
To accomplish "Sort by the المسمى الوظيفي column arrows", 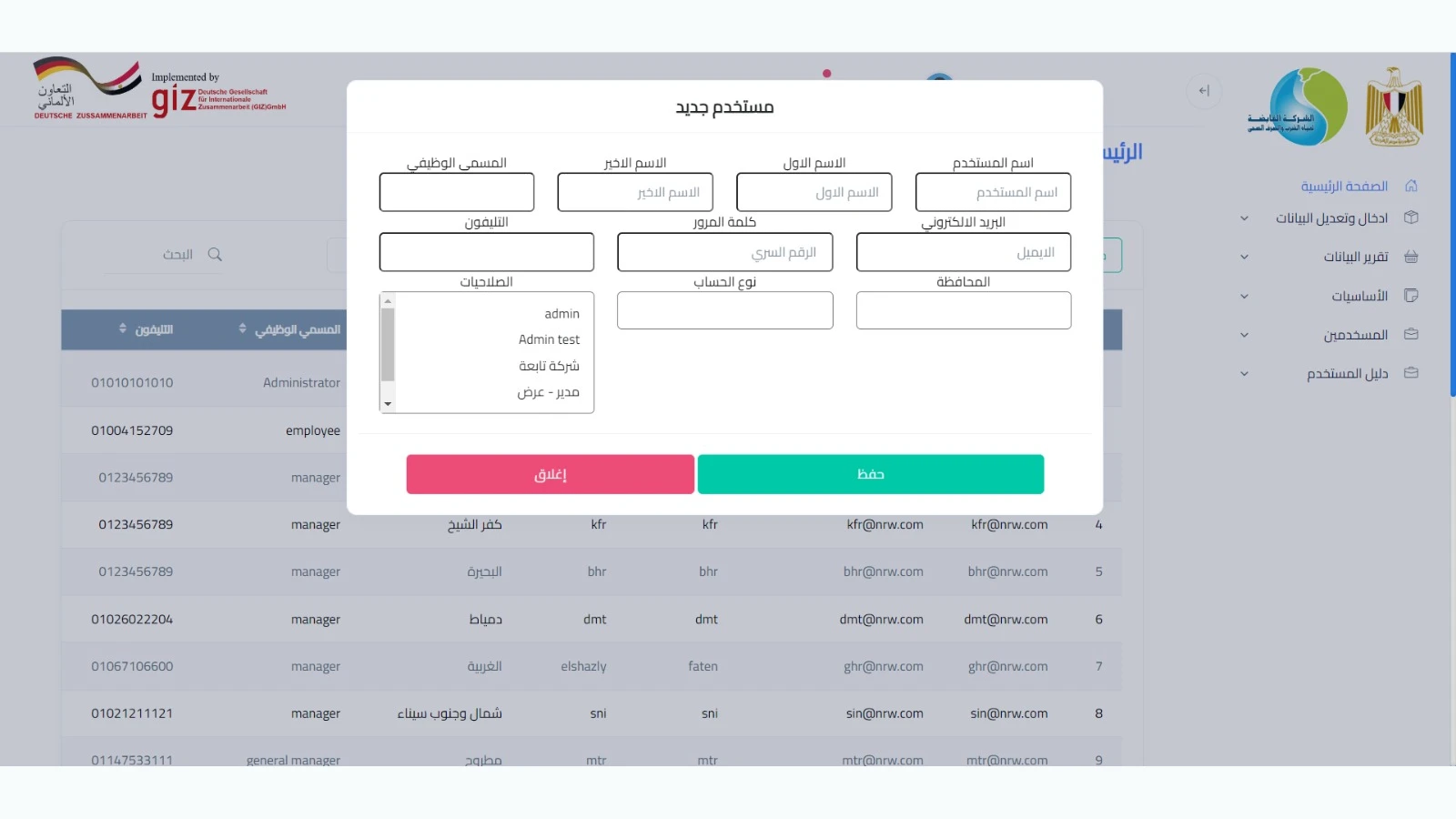I will 242,329.
